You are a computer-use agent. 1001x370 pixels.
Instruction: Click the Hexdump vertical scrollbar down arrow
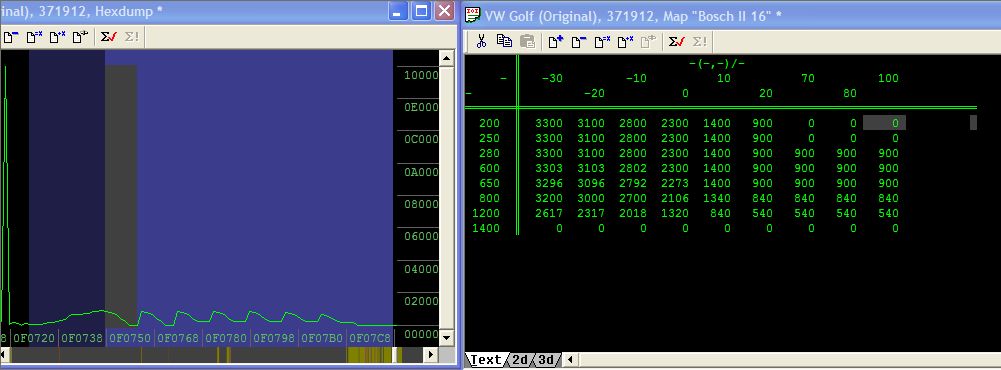[x=447, y=337]
